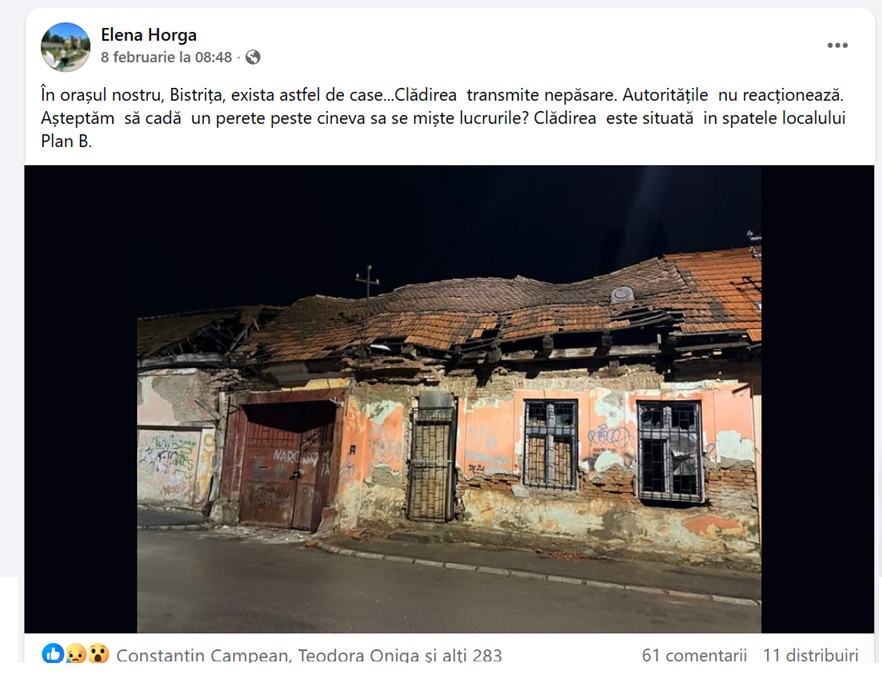Open the post timestamp 8 februarie la 08:48
Screen dimensions: 882x678
(x=166, y=57)
